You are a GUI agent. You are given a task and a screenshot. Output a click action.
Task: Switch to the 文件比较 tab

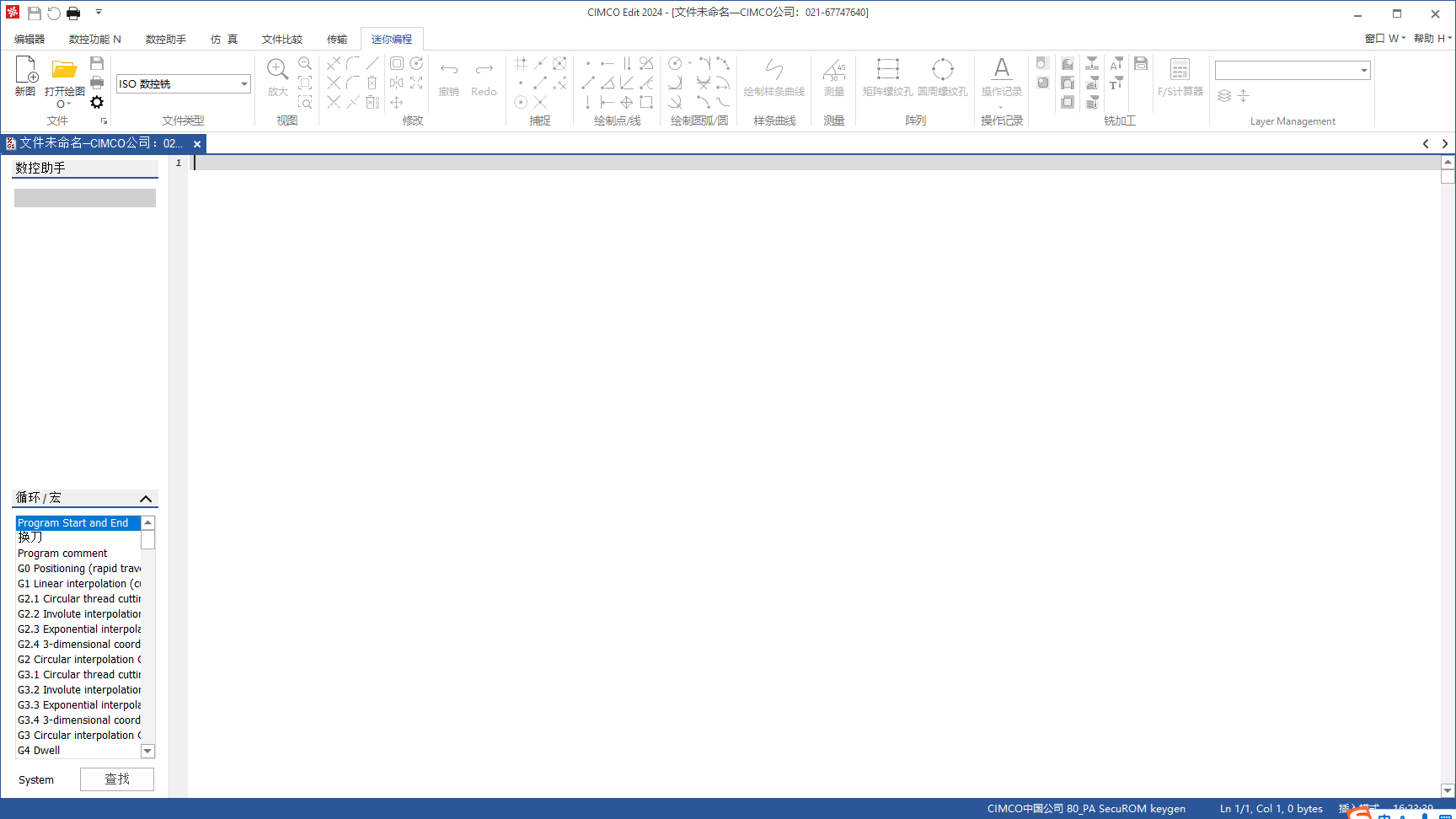(282, 39)
